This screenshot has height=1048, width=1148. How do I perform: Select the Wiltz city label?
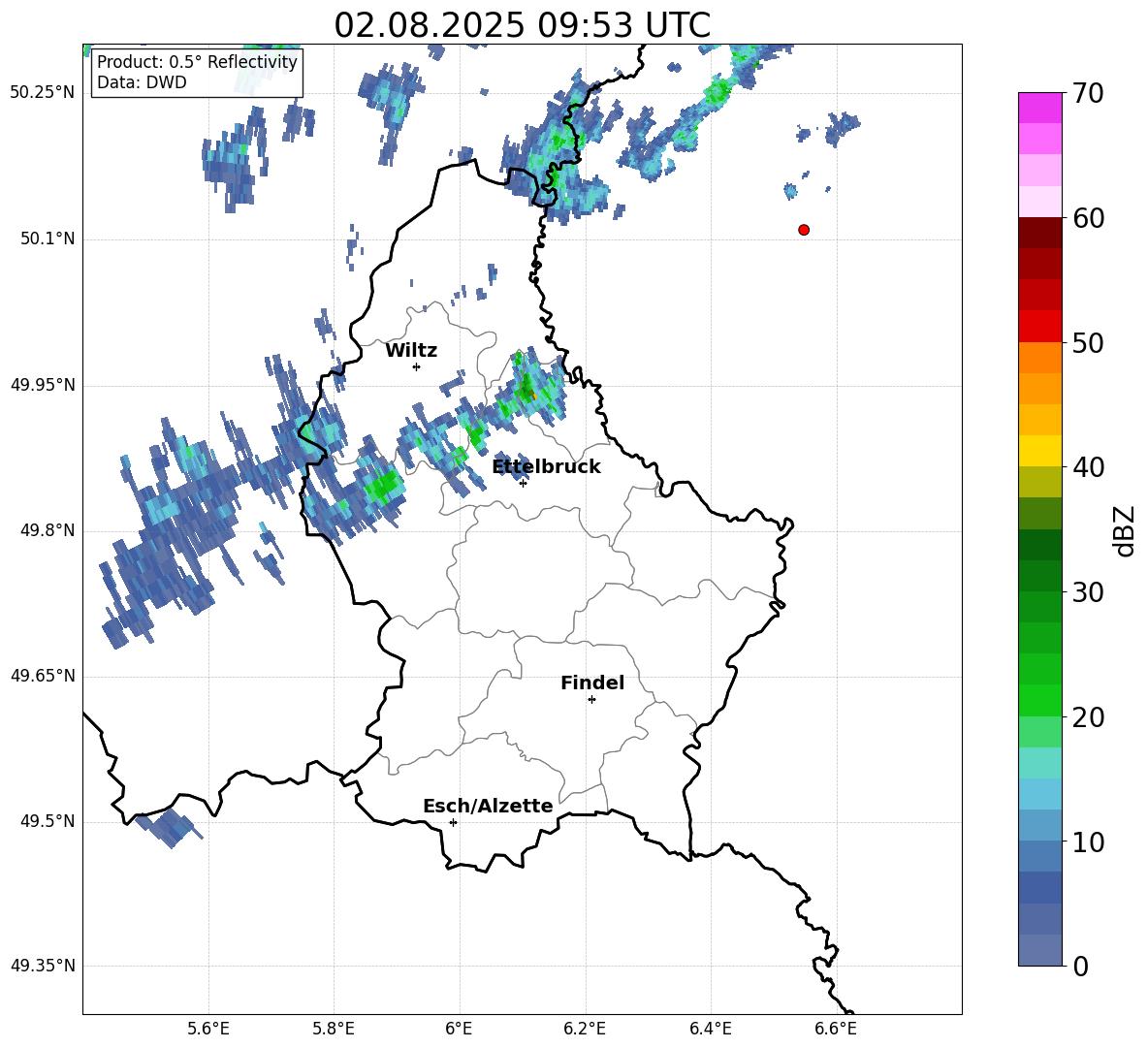[x=411, y=351]
